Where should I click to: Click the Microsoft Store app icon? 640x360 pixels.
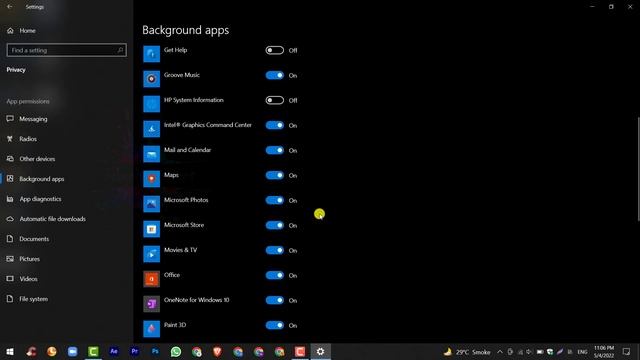tap(151, 229)
